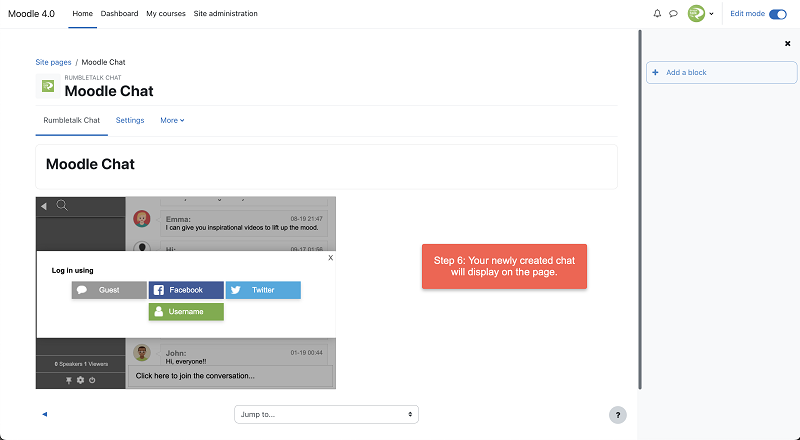Screen dimensions: 800x440
Task: Click the chat power logout icon
Action: tap(92, 380)
